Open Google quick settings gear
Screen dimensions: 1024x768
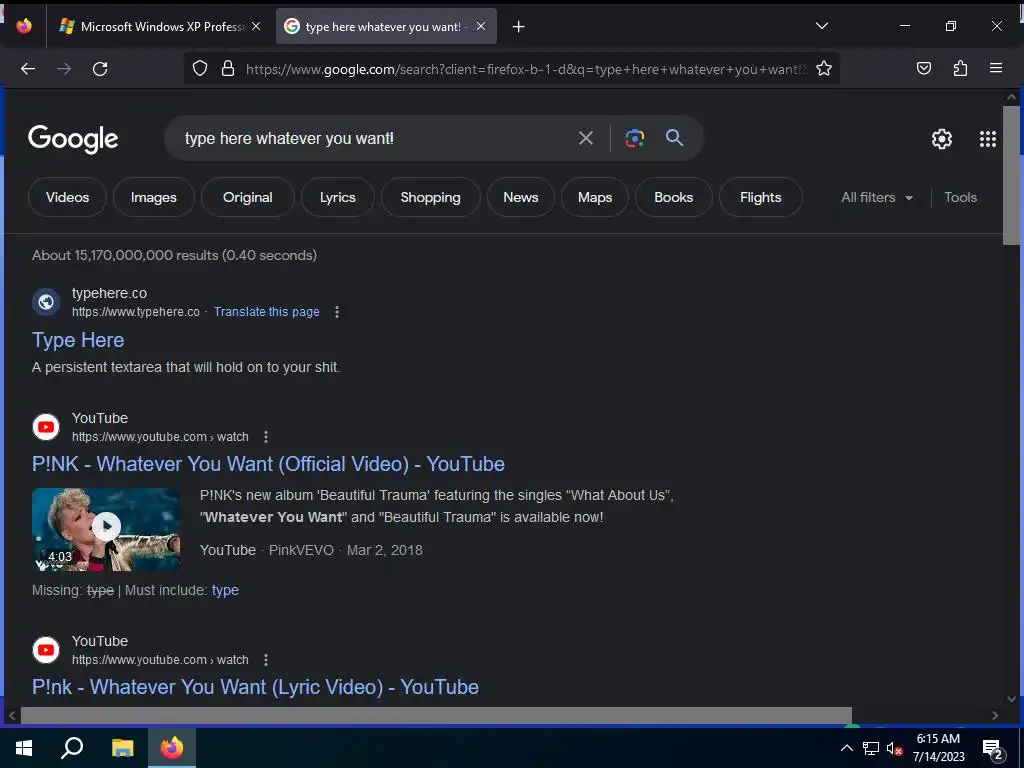pos(942,138)
